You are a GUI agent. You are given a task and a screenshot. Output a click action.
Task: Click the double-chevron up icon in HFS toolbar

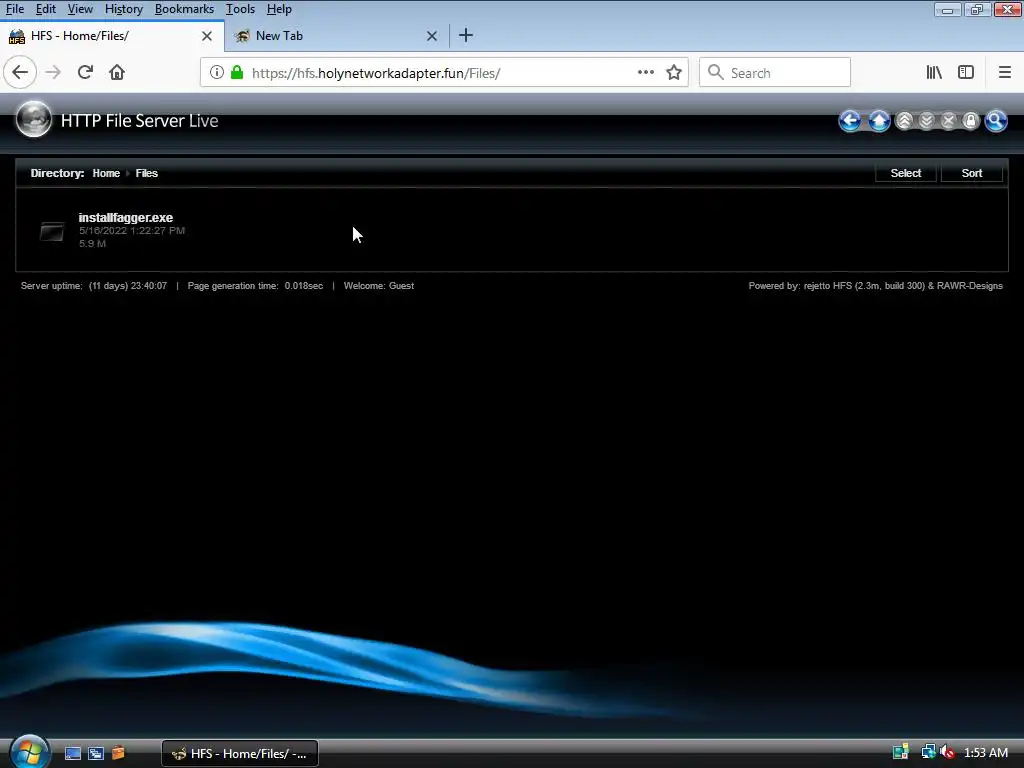(x=904, y=121)
